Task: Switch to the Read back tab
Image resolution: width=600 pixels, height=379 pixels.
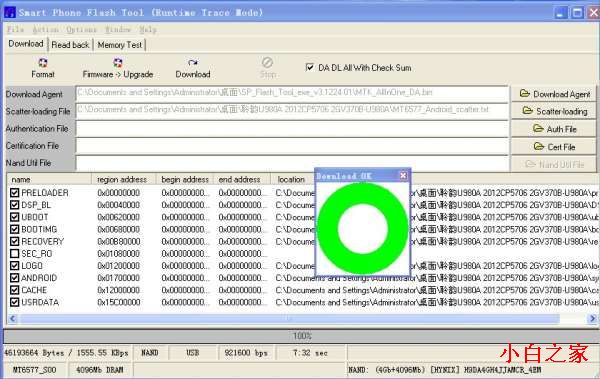Action: click(x=70, y=45)
